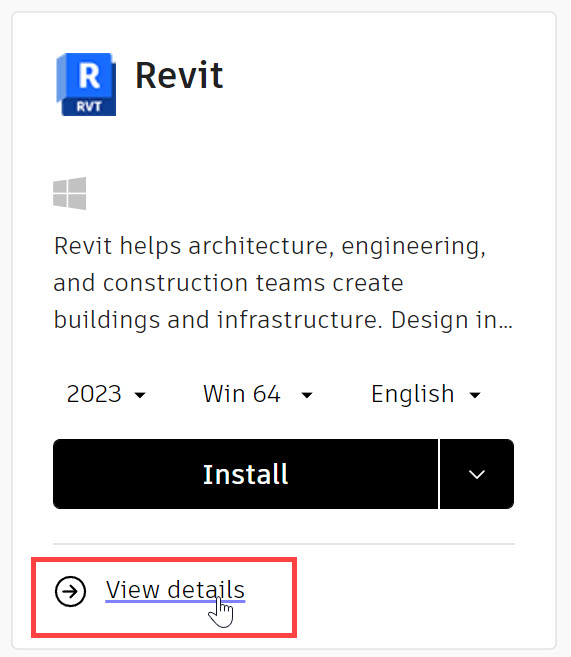The image size is (571, 657).
Task: Click the RVT label on the Revit logo
Action: coord(89,107)
